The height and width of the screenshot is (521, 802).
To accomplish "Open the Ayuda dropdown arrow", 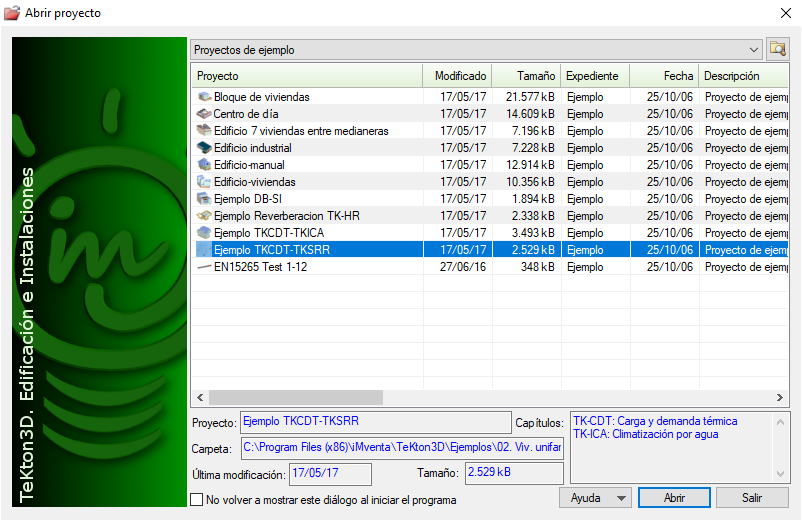I will click(621, 498).
